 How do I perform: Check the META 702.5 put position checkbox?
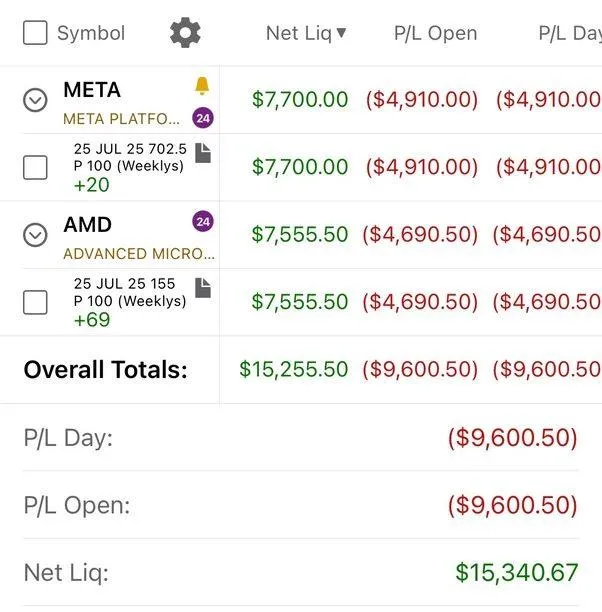[35, 167]
